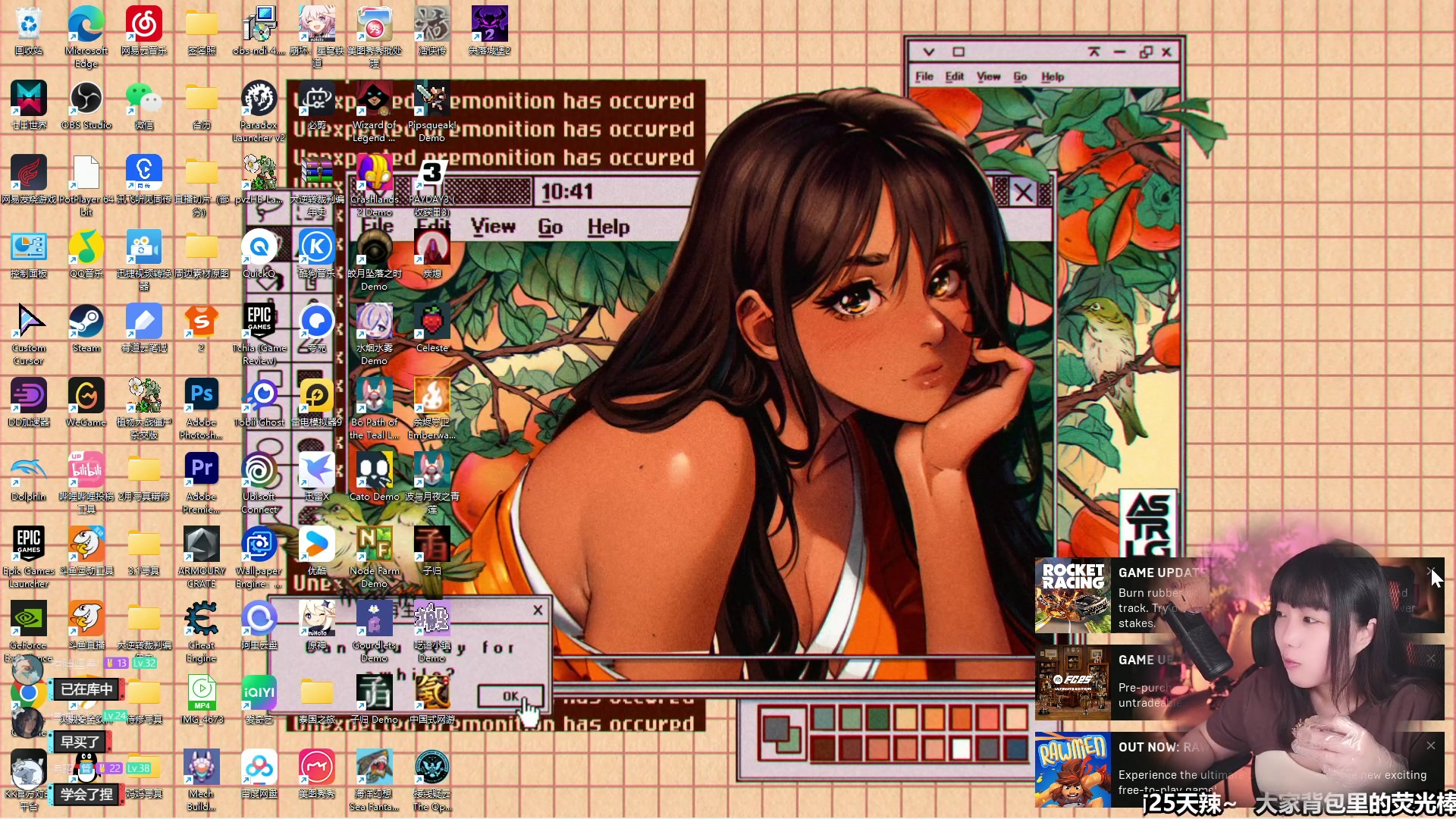Launch WeGame from the desktop
The width and height of the screenshot is (1456, 819).
click(86, 402)
